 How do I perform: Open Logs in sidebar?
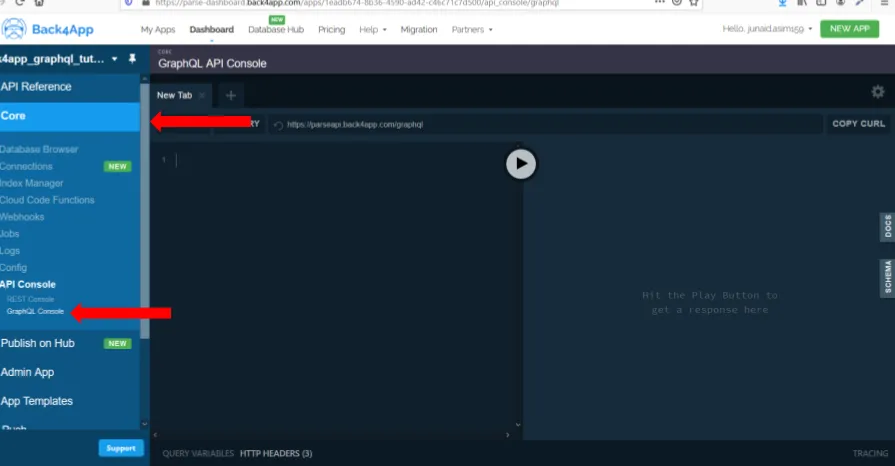point(10,251)
